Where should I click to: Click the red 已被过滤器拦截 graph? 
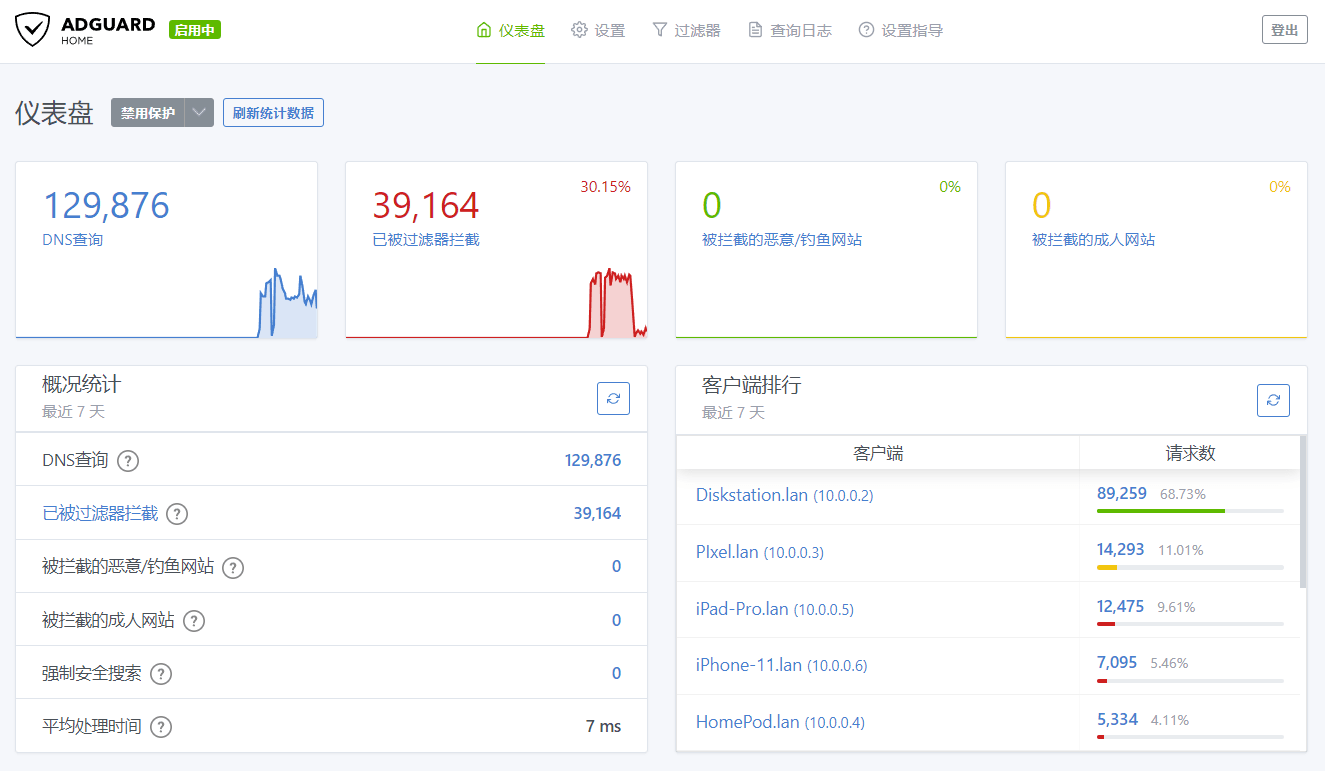pos(612,305)
